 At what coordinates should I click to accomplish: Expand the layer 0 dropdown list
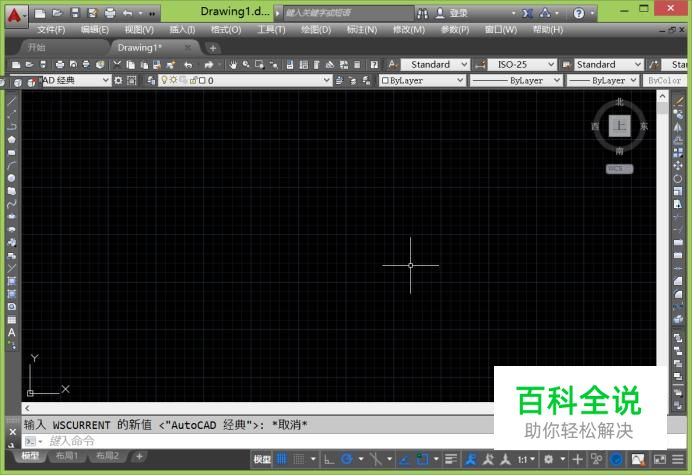326,80
